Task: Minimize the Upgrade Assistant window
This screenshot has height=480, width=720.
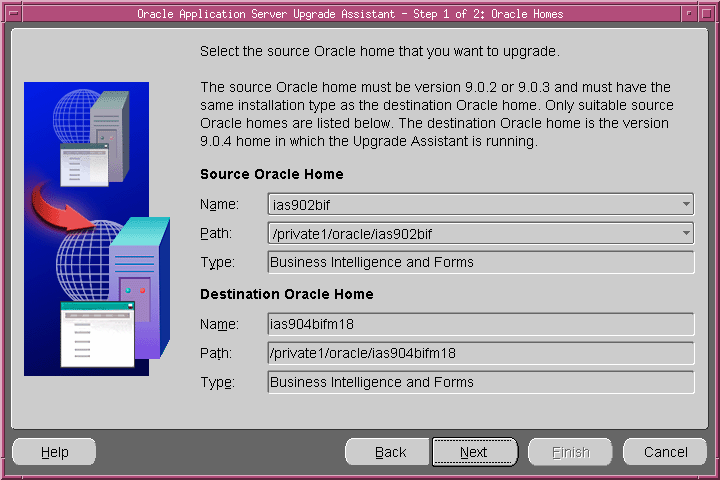Action: [689, 13]
